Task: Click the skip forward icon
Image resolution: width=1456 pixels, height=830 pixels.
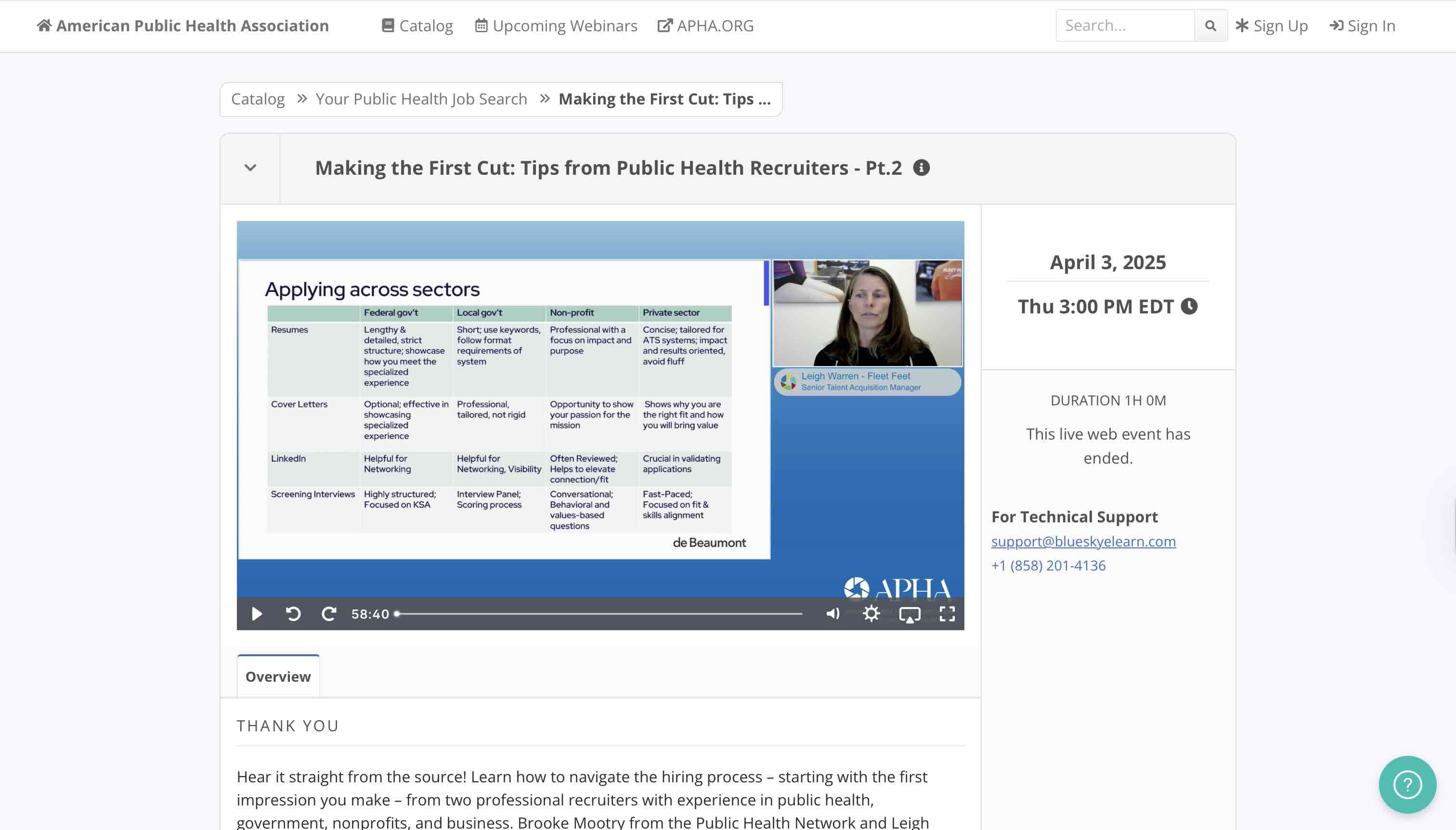Action: (x=329, y=614)
